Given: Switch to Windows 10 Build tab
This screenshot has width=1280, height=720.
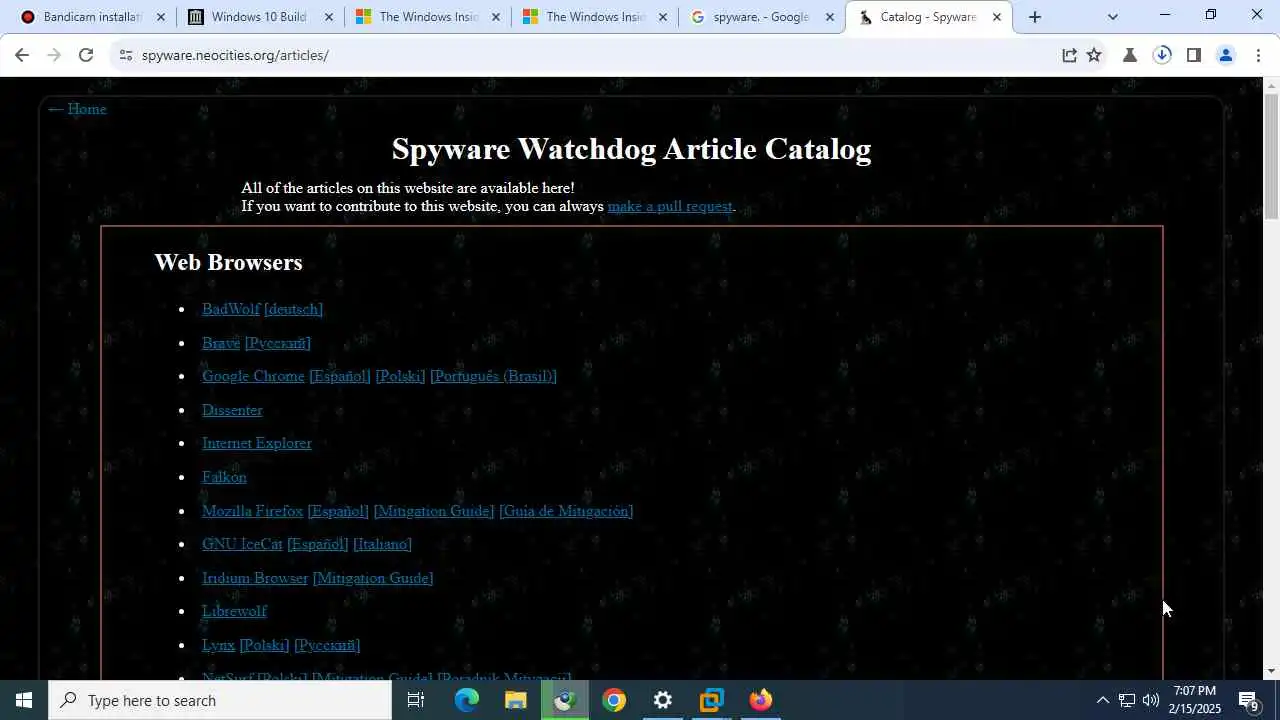Looking at the screenshot, I should click(x=258, y=17).
